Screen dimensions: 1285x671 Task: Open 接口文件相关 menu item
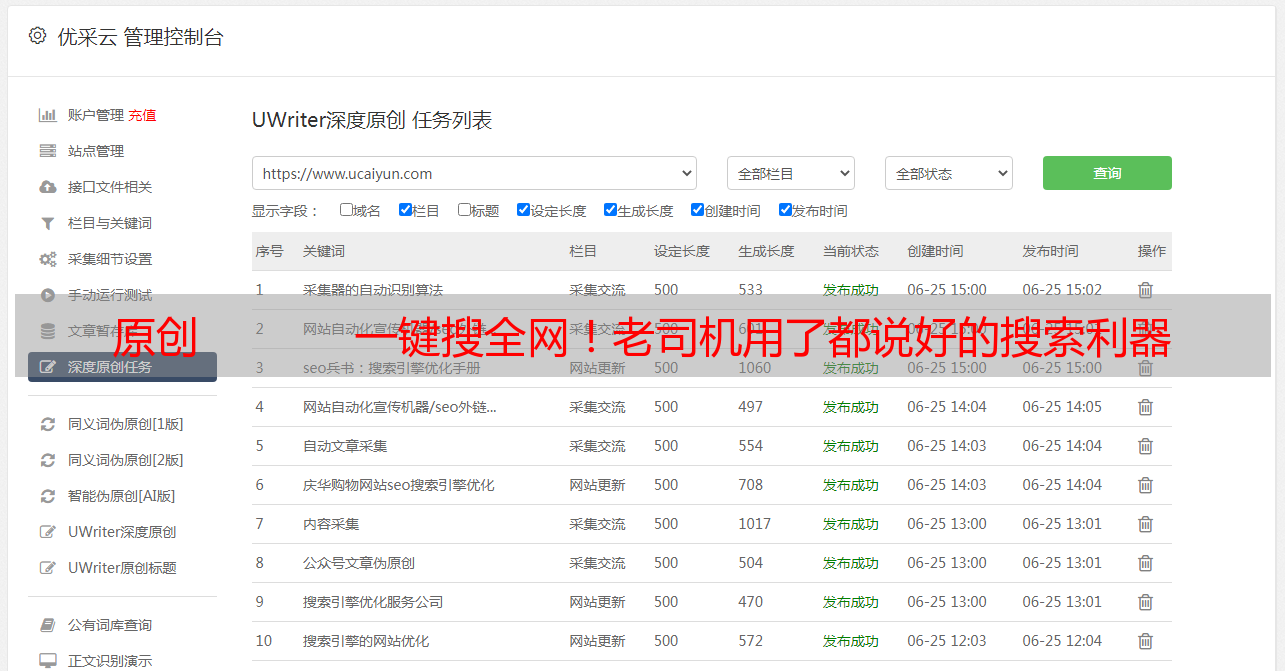110,187
